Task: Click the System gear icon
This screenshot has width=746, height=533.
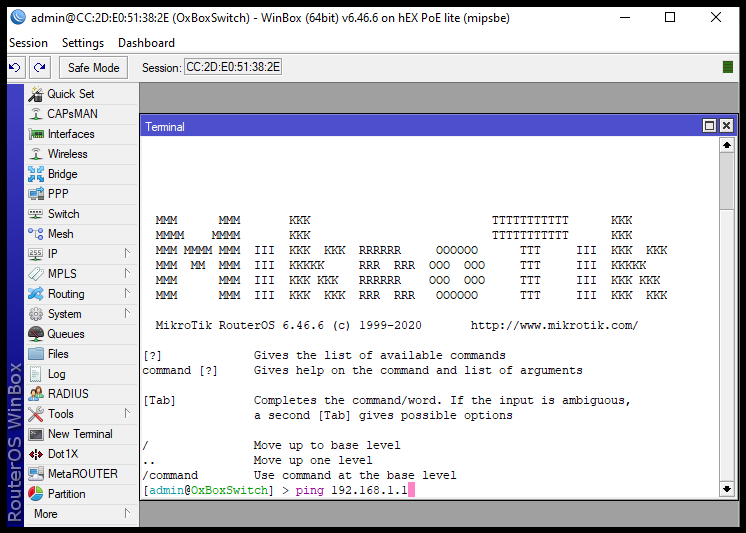Action: 36,314
